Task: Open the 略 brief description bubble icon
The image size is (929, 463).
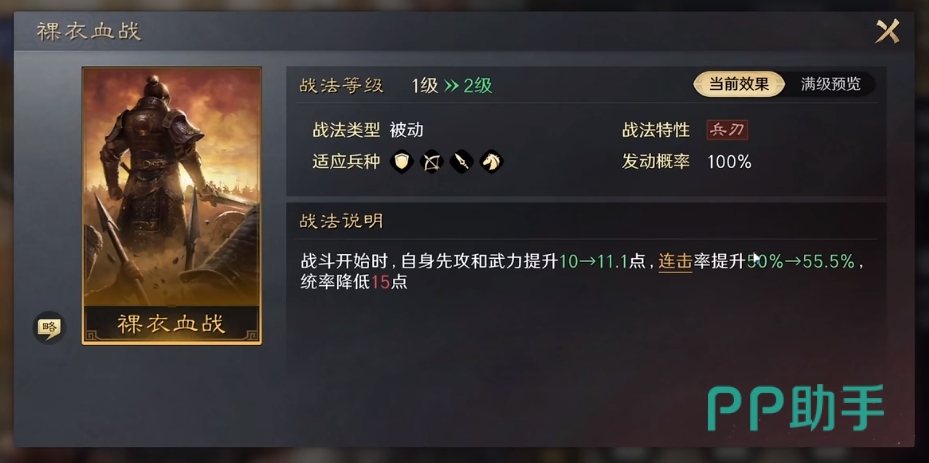Action: coord(49,327)
